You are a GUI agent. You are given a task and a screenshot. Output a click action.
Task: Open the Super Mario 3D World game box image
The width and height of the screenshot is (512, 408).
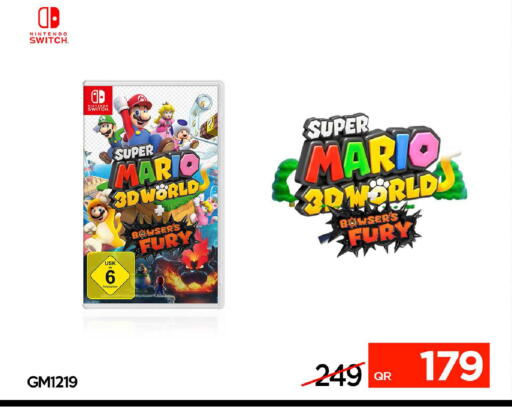coord(153,194)
